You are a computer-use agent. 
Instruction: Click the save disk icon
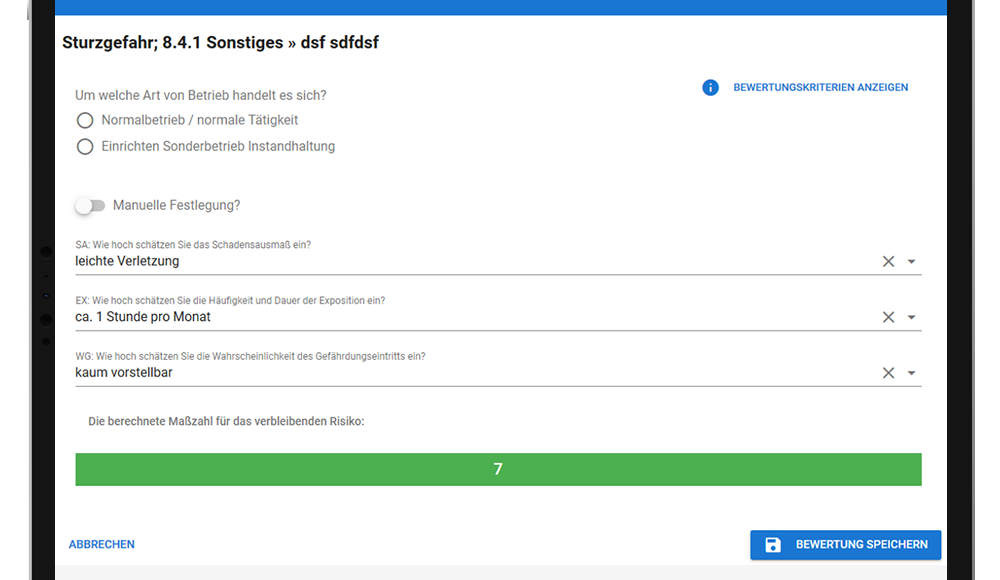click(x=772, y=545)
